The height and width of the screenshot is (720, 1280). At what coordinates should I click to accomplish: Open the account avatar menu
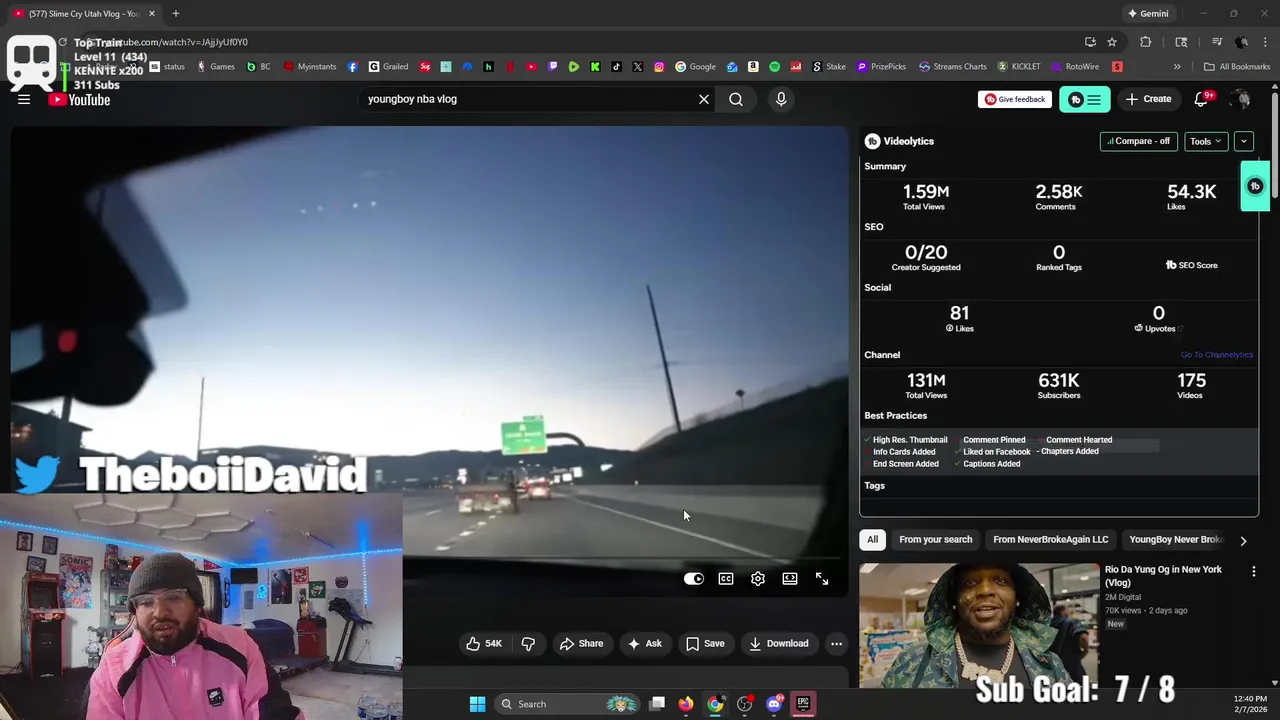point(1241,99)
